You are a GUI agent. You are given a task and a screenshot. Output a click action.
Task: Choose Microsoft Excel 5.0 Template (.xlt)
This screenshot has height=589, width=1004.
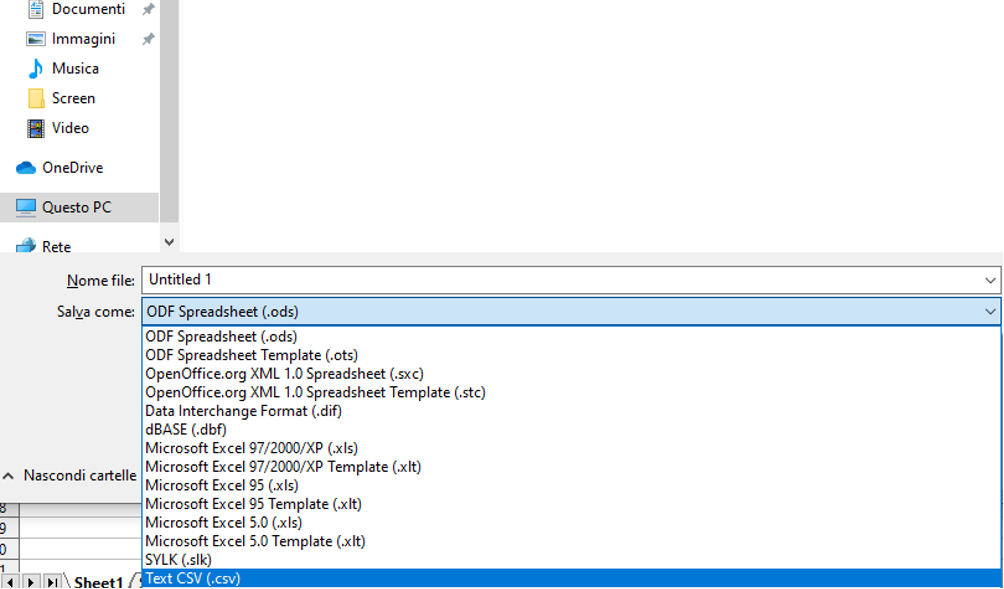tap(571, 541)
